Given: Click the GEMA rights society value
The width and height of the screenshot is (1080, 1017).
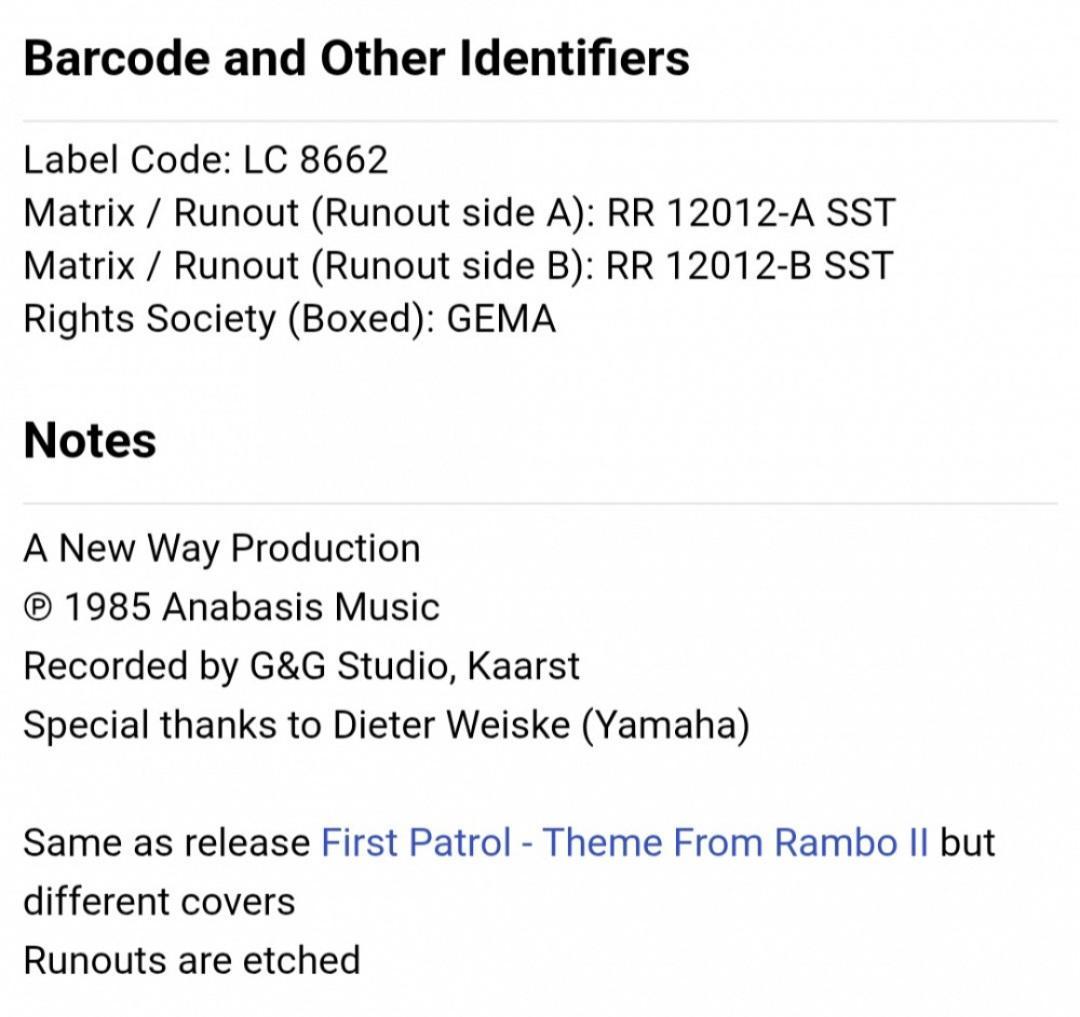Looking at the screenshot, I should click(x=501, y=318).
